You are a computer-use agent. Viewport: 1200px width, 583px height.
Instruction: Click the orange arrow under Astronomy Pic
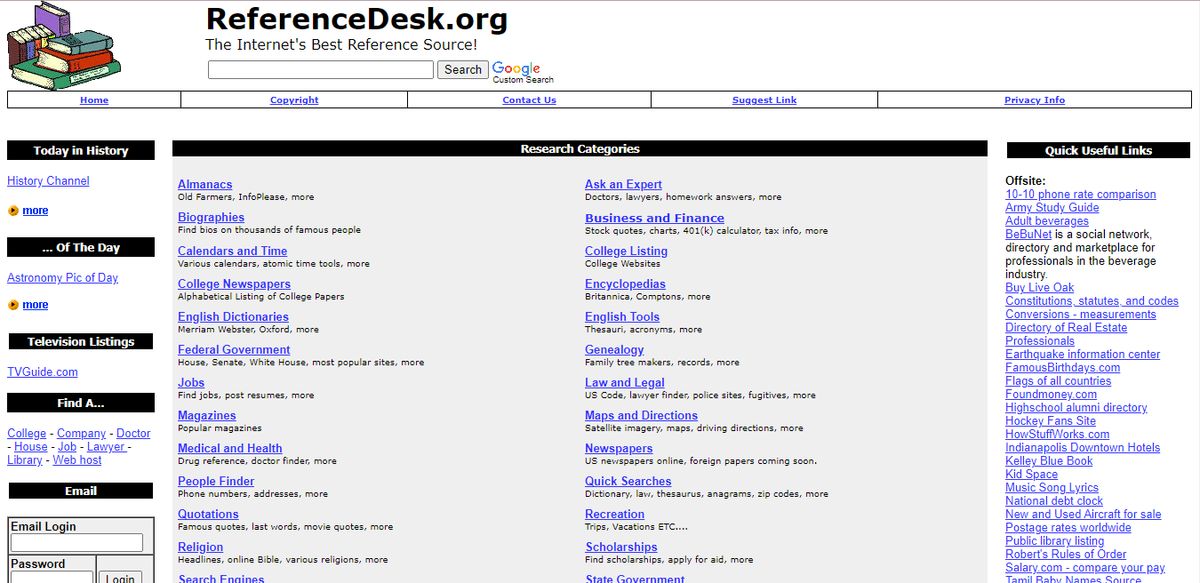[12, 304]
